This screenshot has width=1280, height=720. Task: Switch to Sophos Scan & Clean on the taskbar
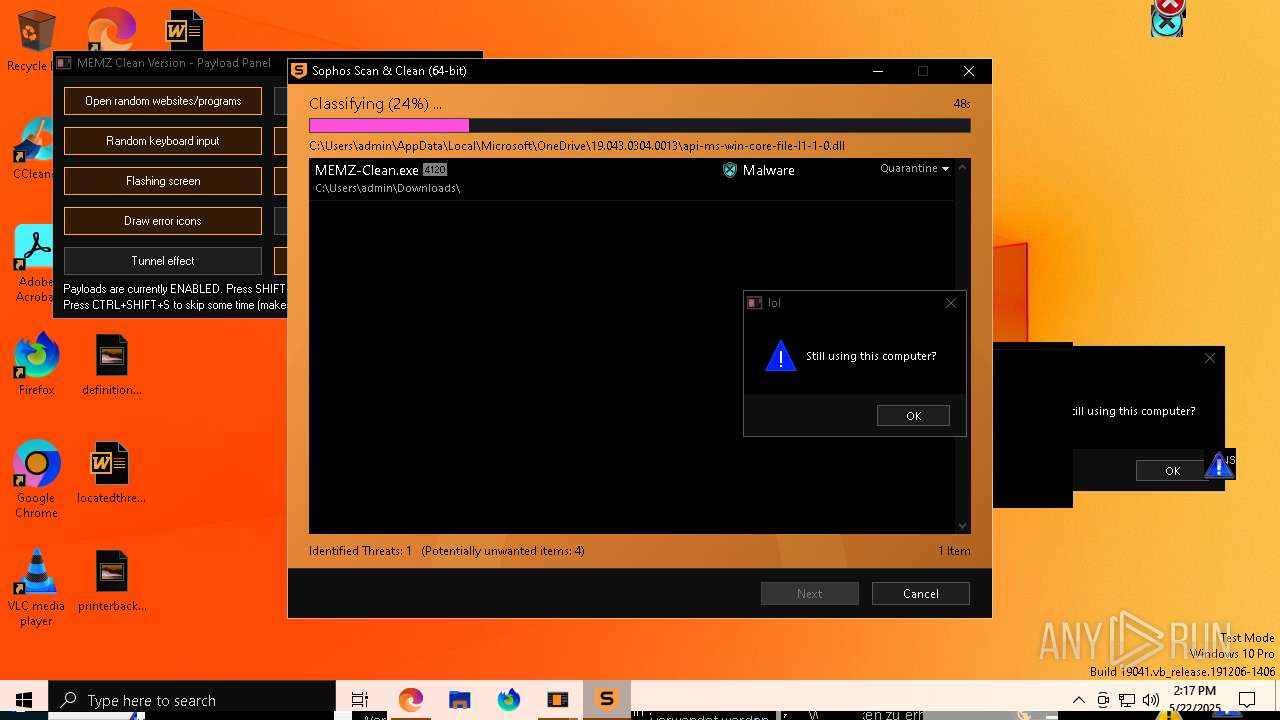(x=606, y=700)
